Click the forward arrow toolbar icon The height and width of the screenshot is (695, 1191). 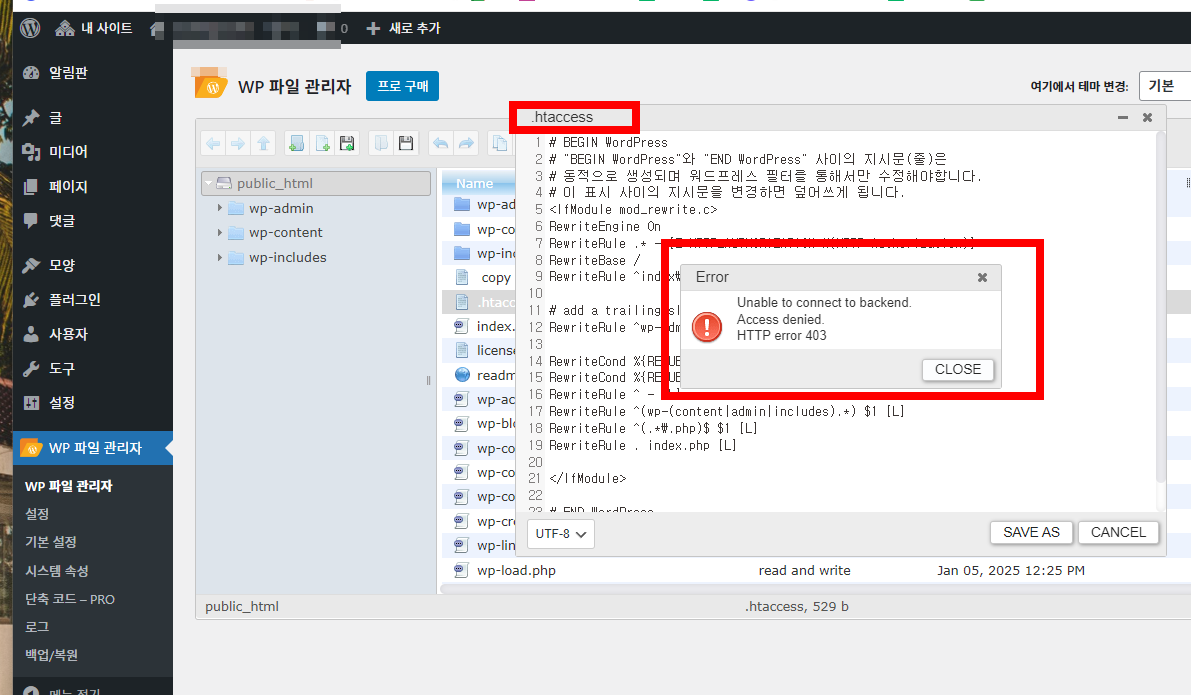point(238,143)
